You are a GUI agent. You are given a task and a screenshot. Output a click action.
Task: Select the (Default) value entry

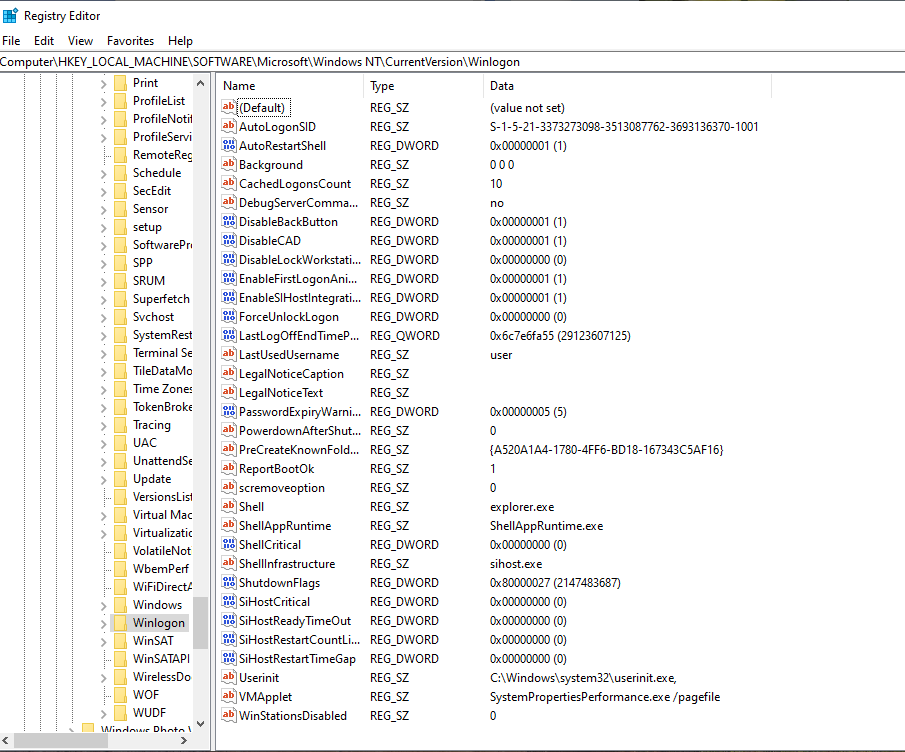pos(264,108)
